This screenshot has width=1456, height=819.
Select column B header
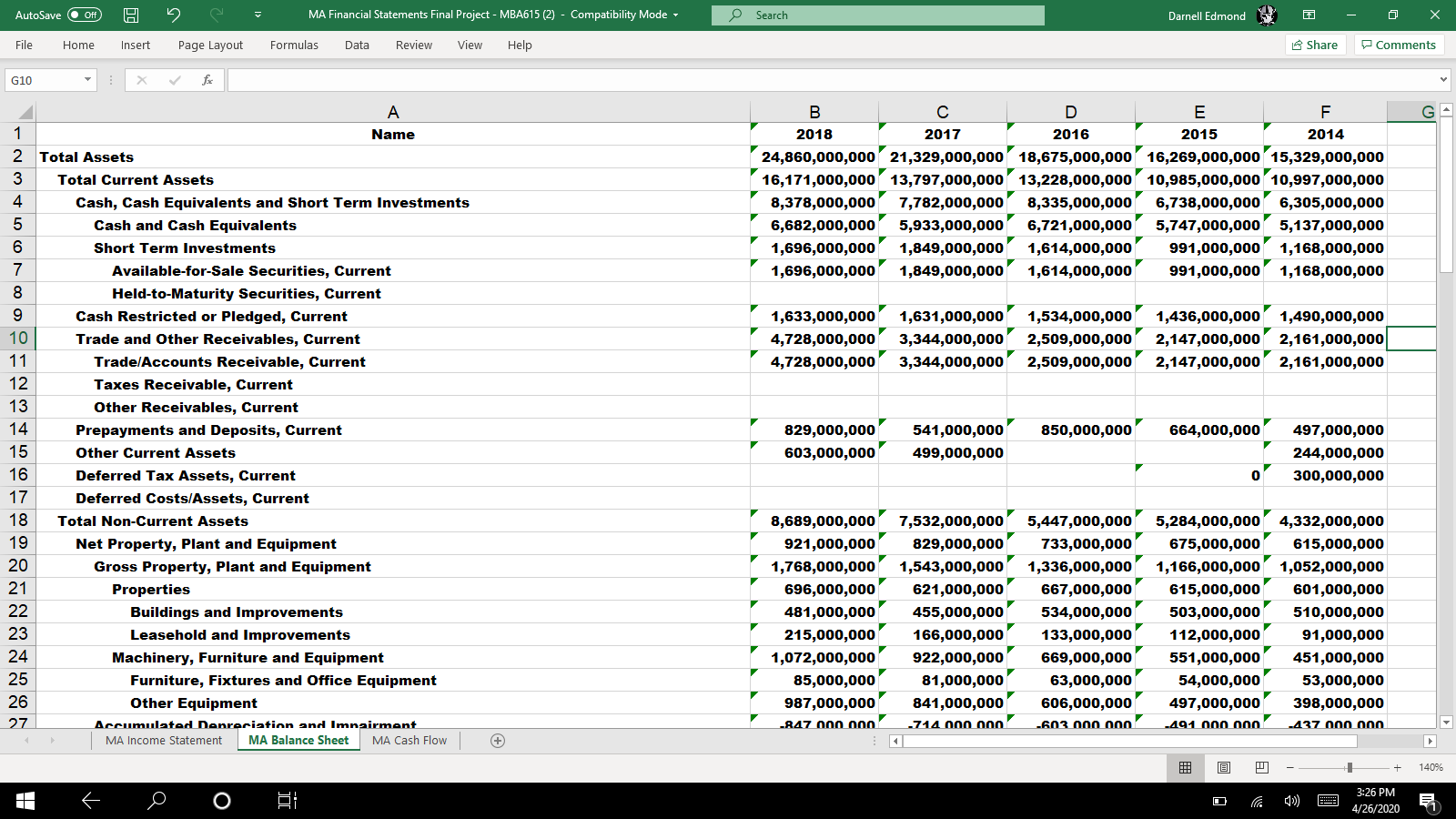(814, 112)
